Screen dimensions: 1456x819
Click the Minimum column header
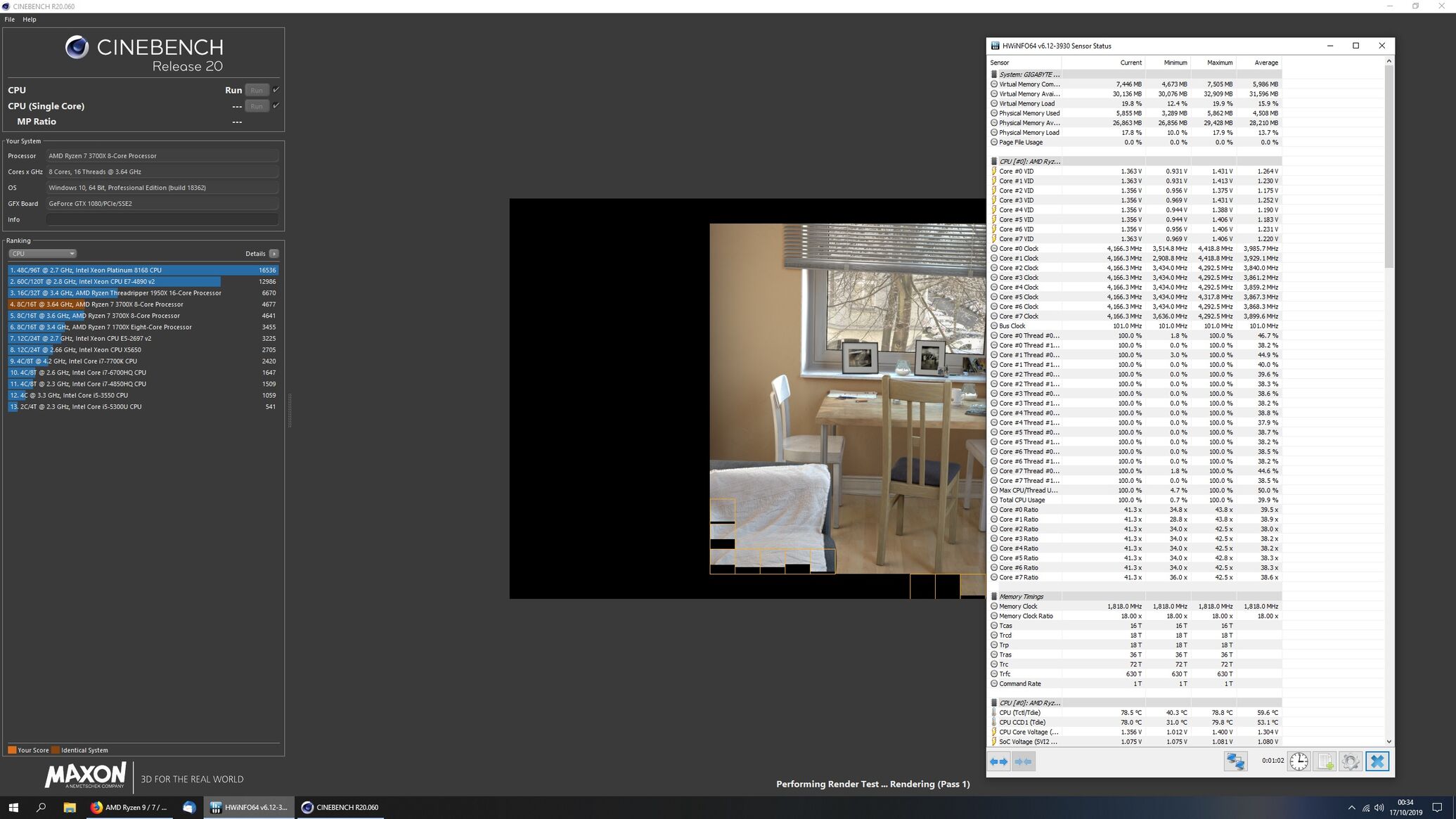click(x=1167, y=63)
